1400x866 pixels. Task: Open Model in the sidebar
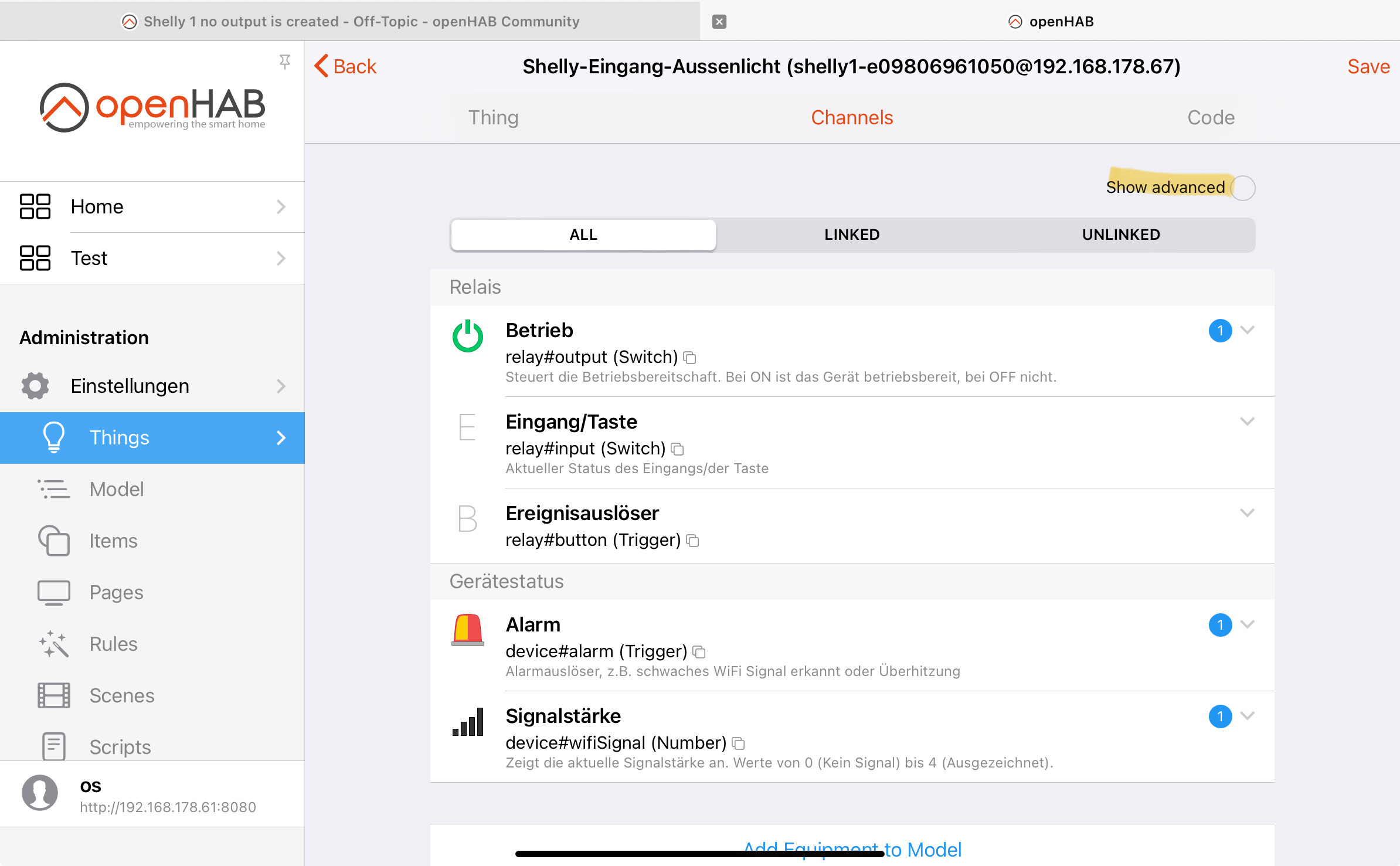152,489
